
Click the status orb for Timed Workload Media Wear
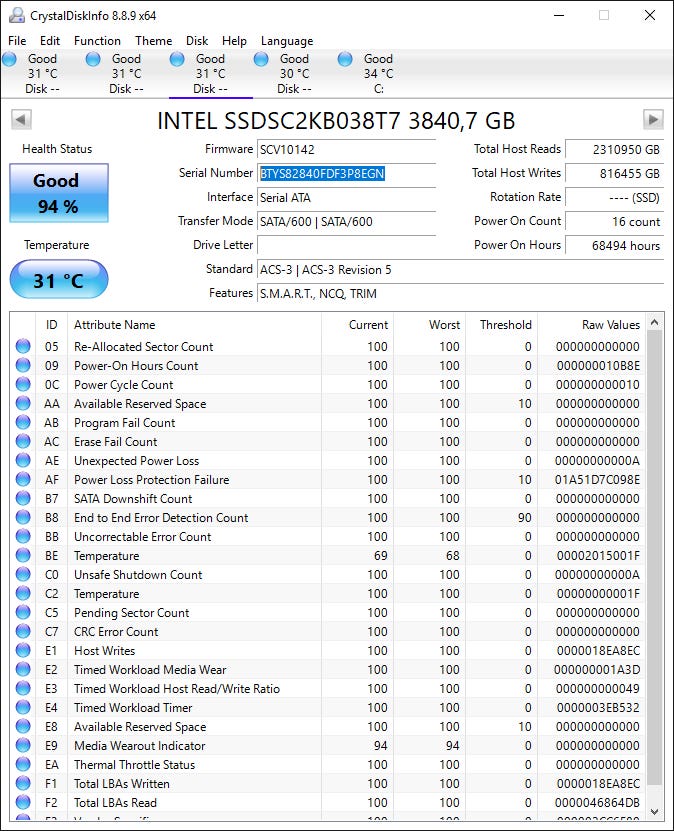[23, 669]
